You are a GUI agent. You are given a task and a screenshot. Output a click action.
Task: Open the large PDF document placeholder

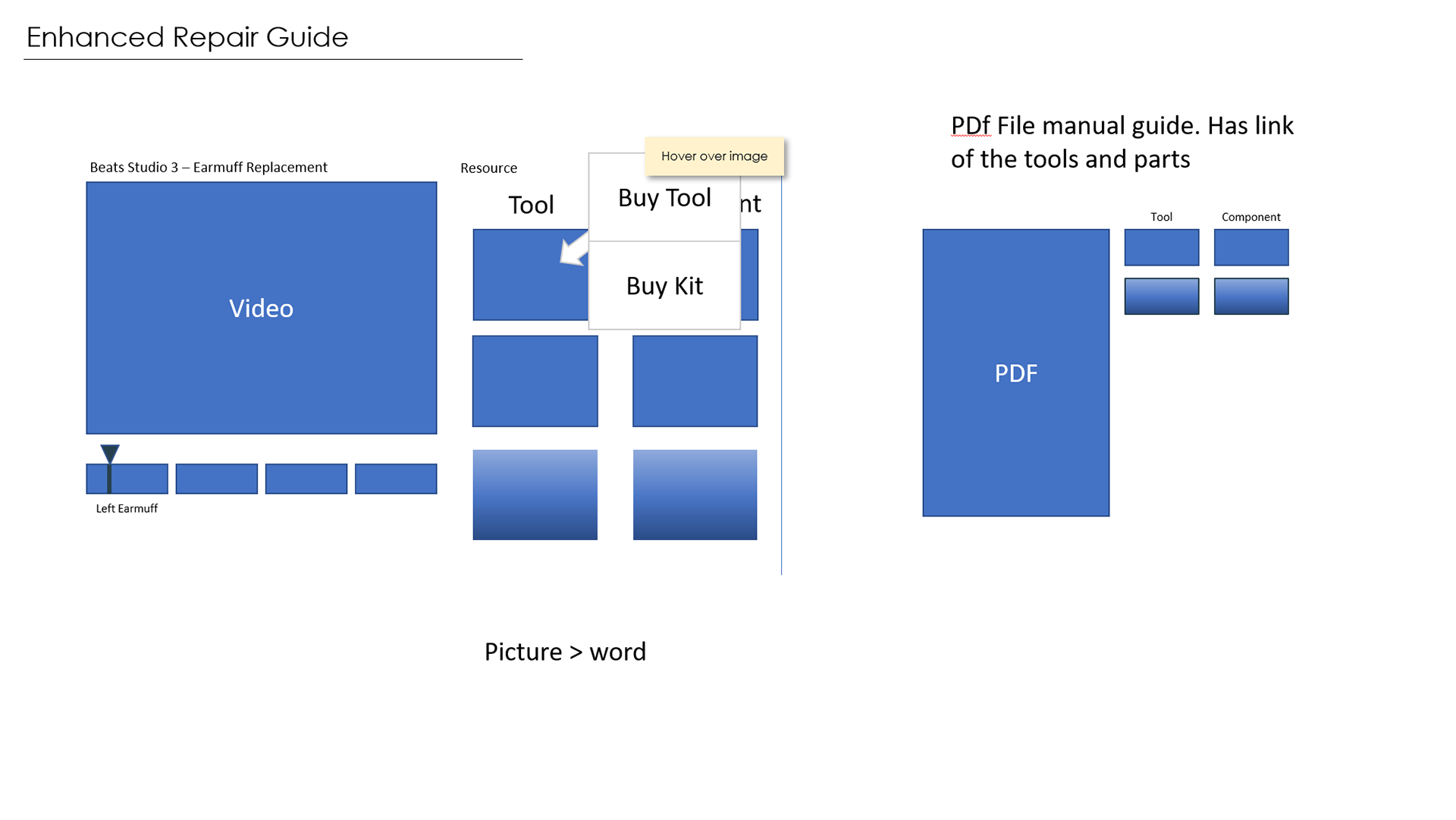coord(1015,372)
